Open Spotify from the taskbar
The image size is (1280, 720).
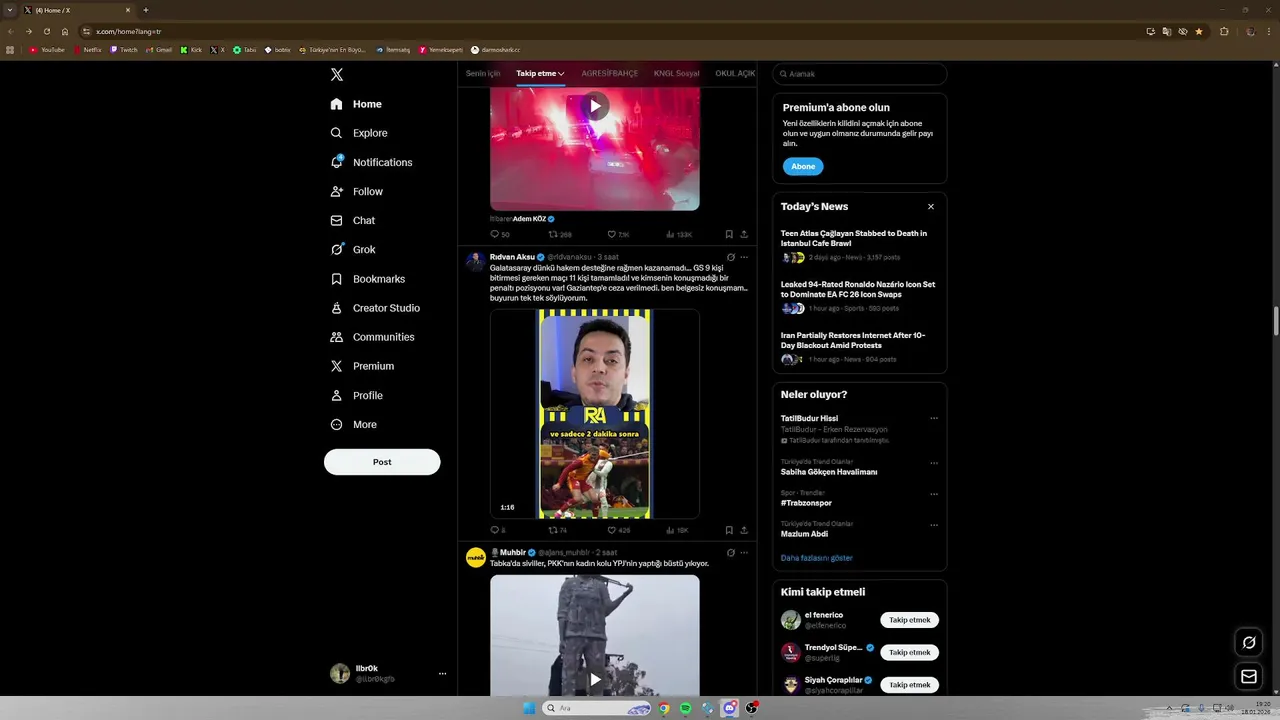point(685,708)
